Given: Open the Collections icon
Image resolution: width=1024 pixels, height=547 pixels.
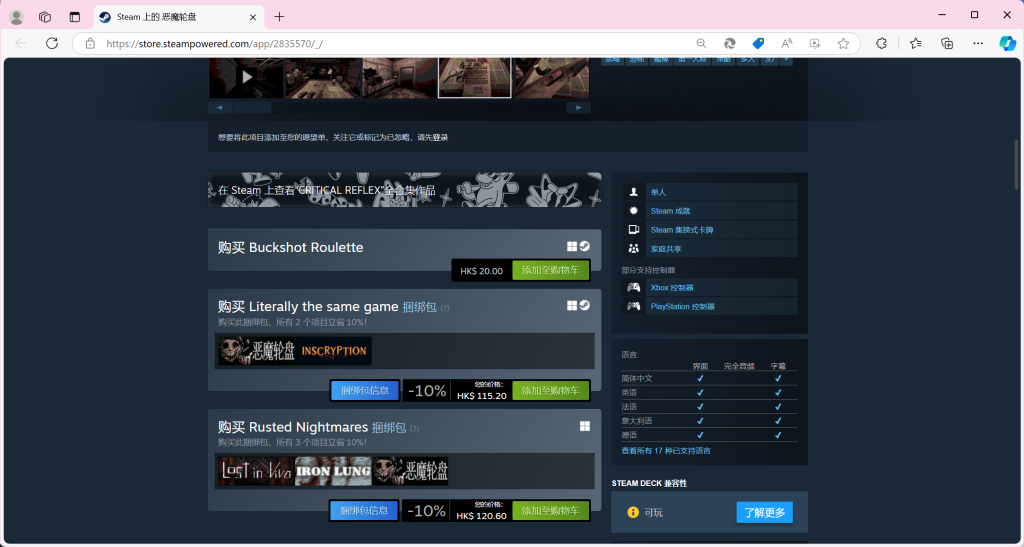Looking at the screenshot, I should 947,44.
